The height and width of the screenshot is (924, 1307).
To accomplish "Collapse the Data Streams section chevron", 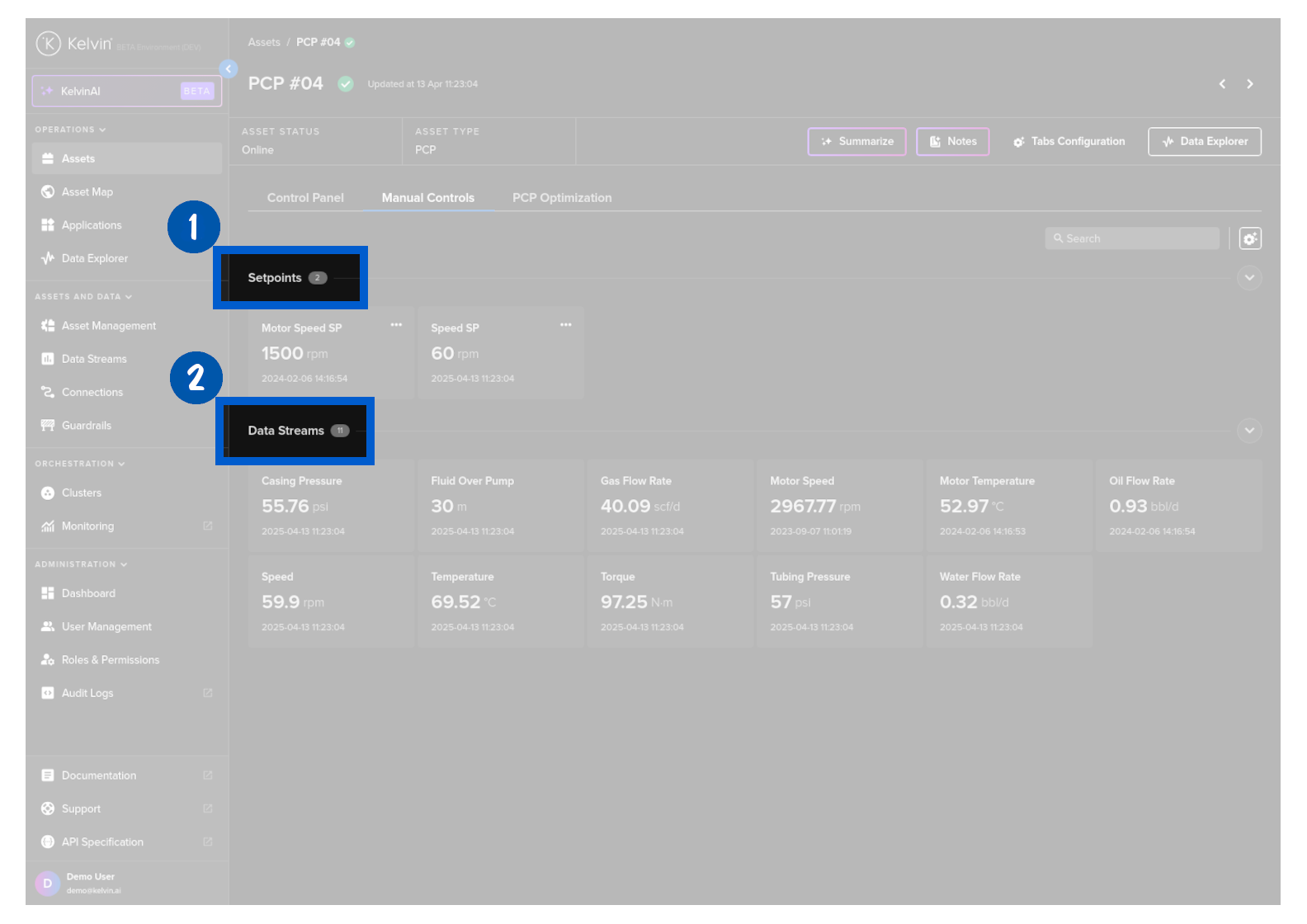I will pos(1249,431).
